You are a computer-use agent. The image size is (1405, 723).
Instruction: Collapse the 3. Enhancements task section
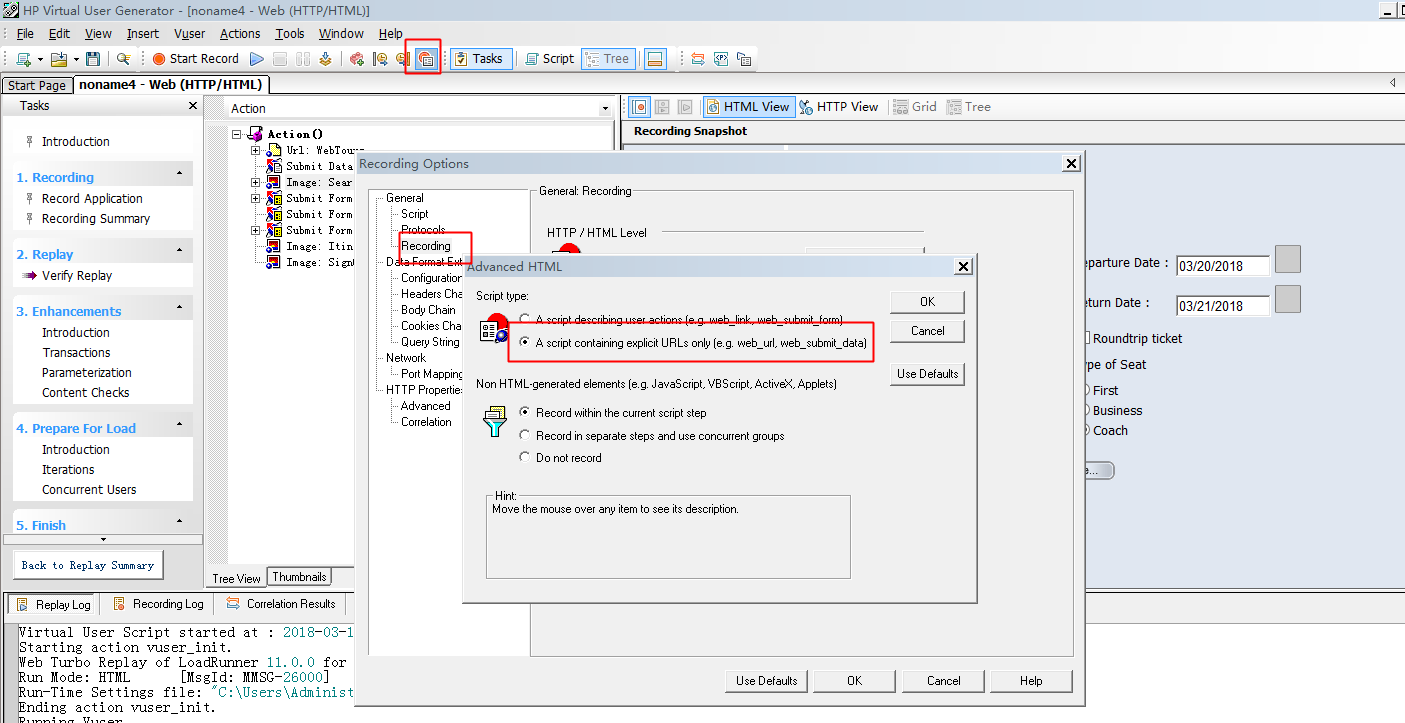(180, 308)
